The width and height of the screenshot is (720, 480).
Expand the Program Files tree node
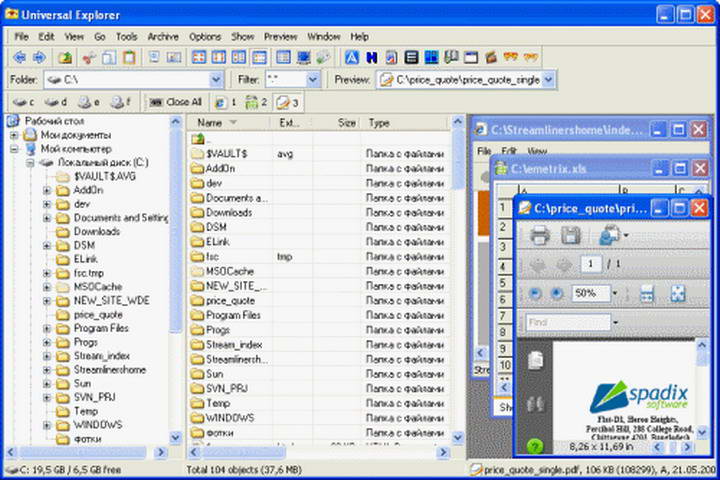point(47,328)
